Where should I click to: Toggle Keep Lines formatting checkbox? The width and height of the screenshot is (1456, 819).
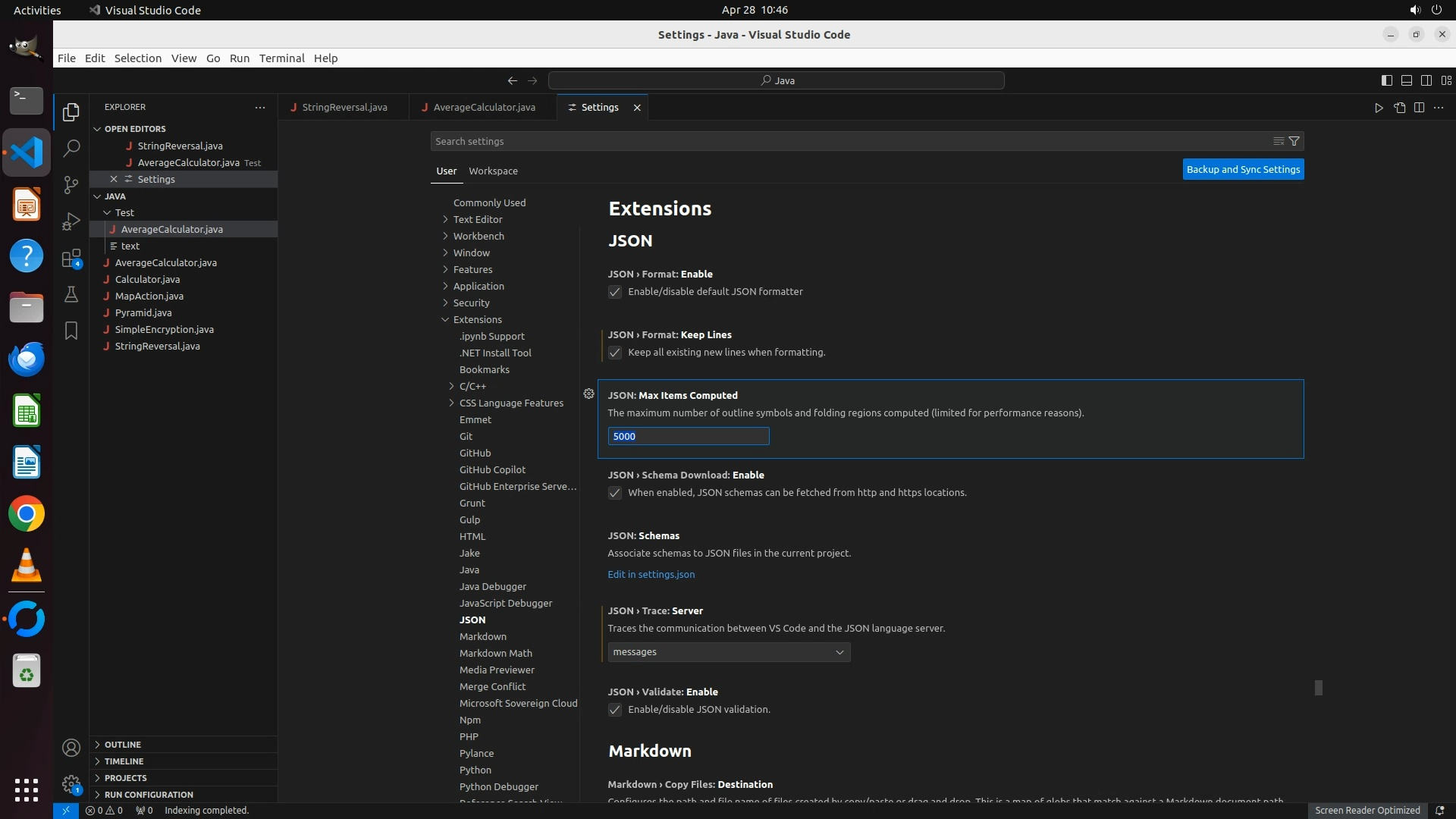[615, 353]
